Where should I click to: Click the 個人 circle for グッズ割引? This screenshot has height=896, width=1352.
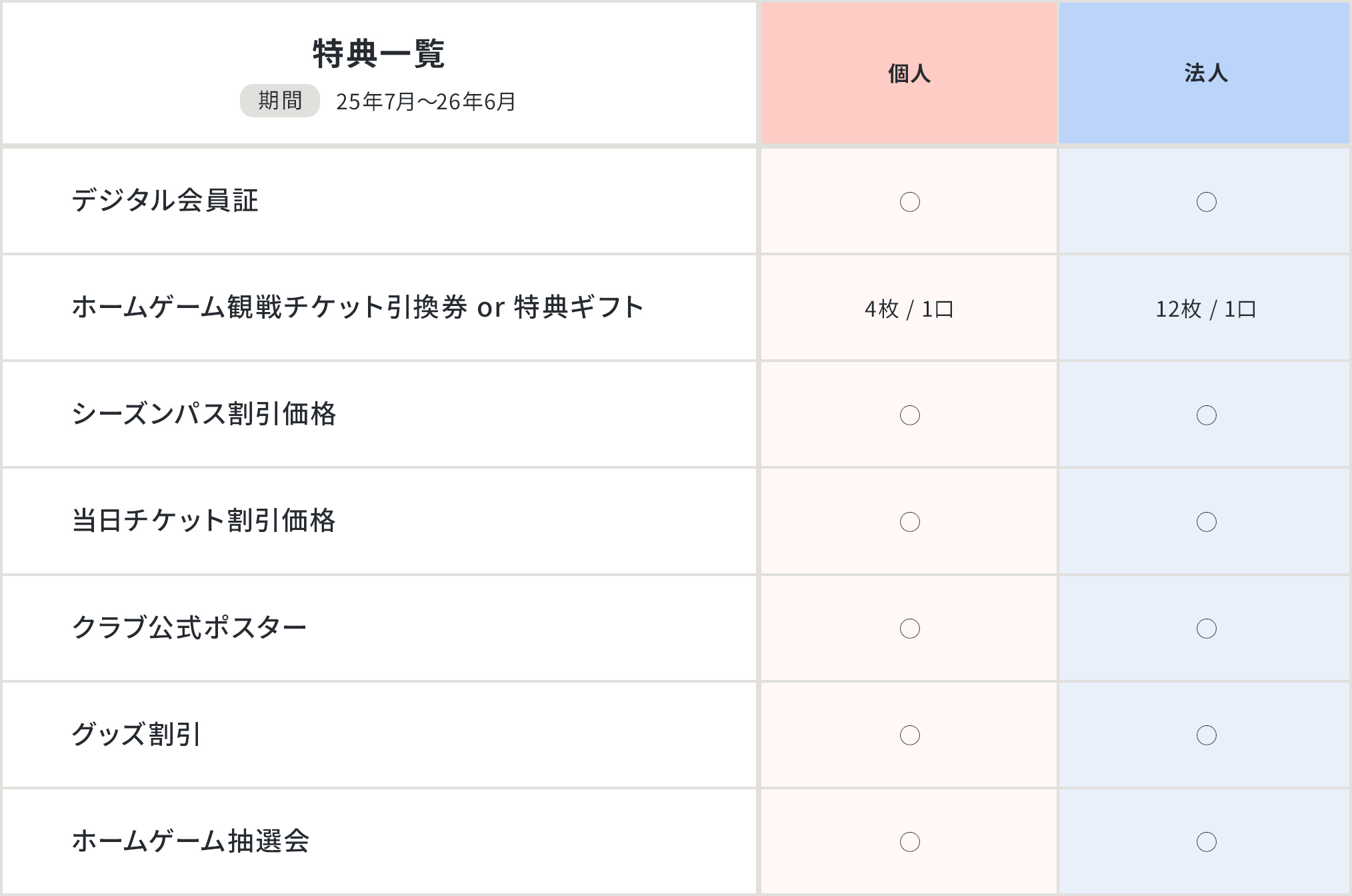909,735
